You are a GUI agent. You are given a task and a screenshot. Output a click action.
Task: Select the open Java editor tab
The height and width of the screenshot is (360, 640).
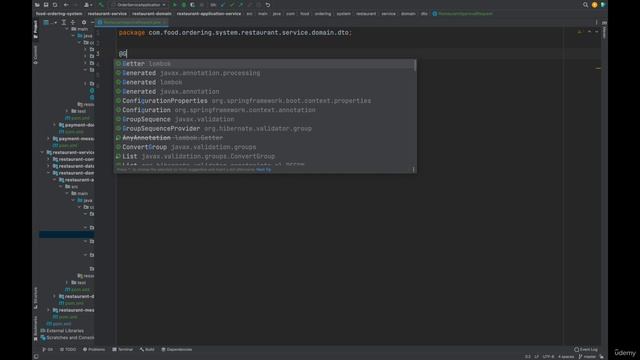132,22
